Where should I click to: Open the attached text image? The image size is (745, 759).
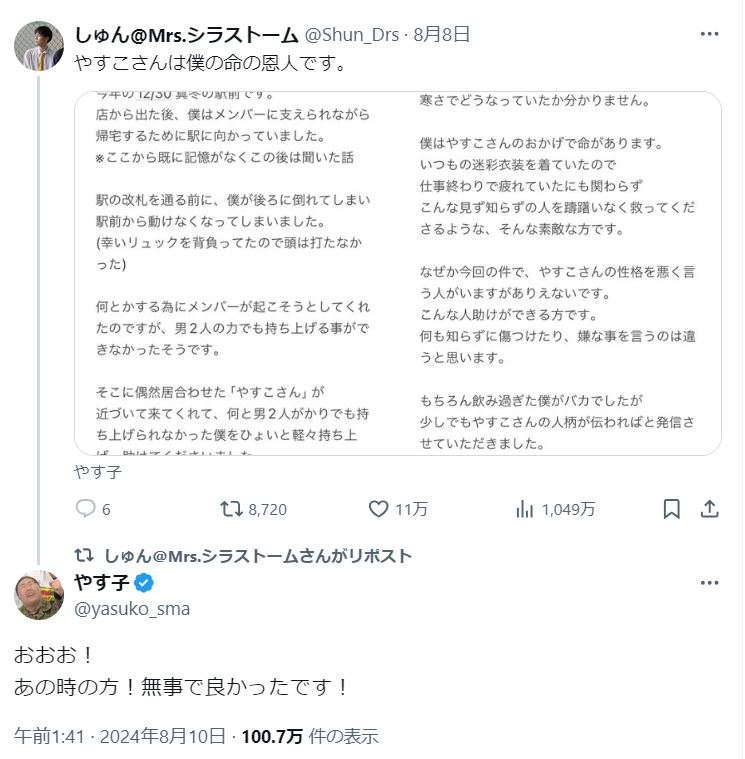tap(398, 273)
